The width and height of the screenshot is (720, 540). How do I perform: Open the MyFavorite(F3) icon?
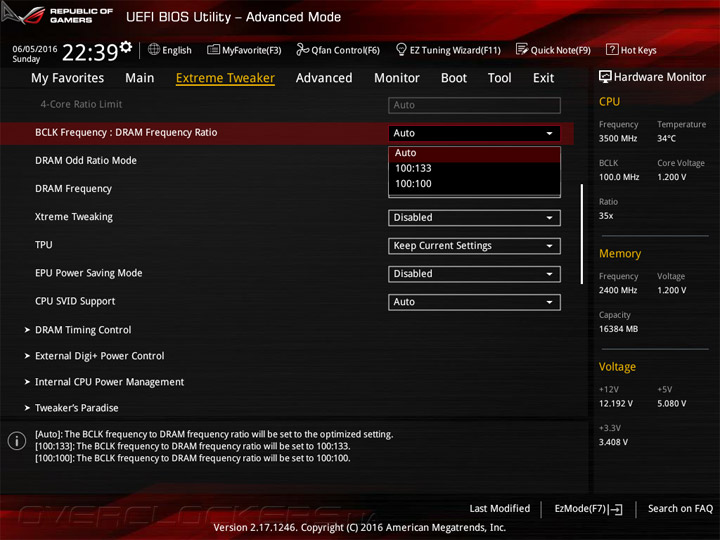click(x=213, y=50)
